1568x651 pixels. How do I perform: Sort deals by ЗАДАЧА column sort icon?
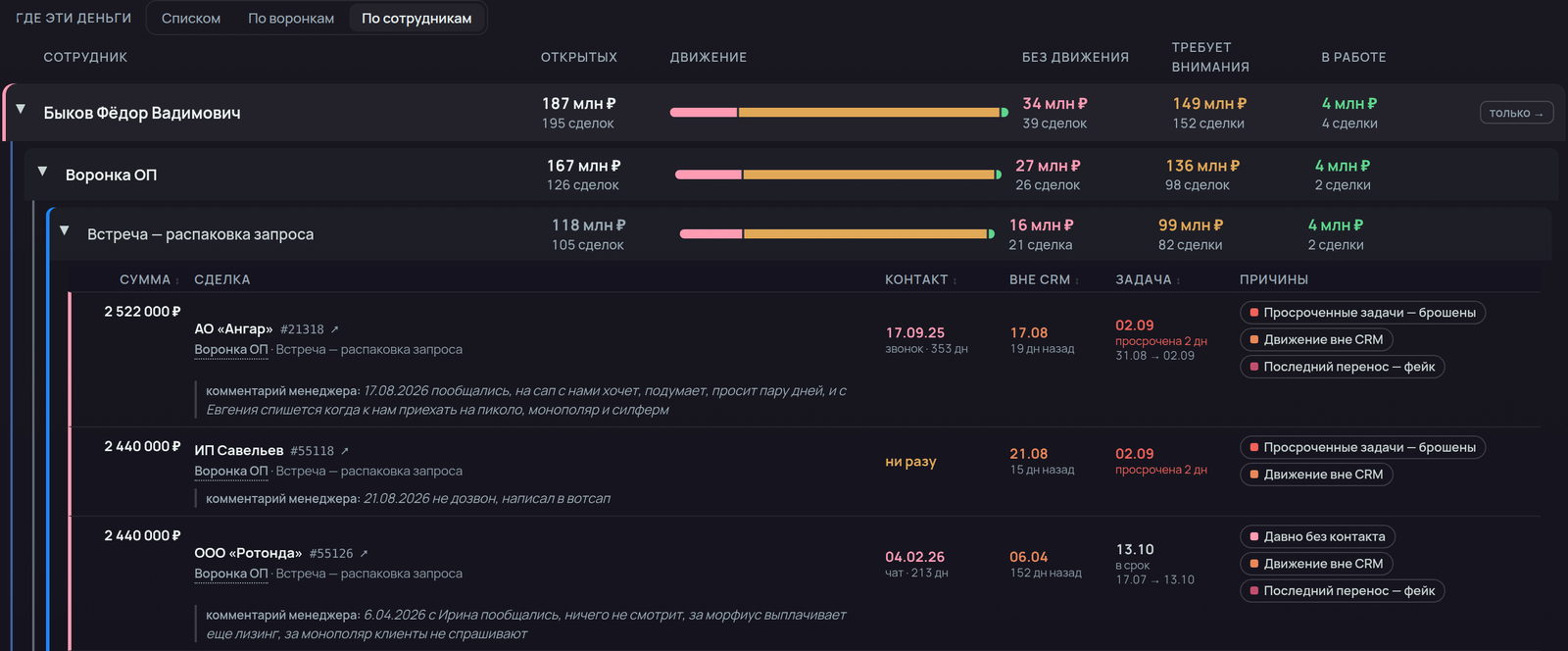click(1178, 280)
